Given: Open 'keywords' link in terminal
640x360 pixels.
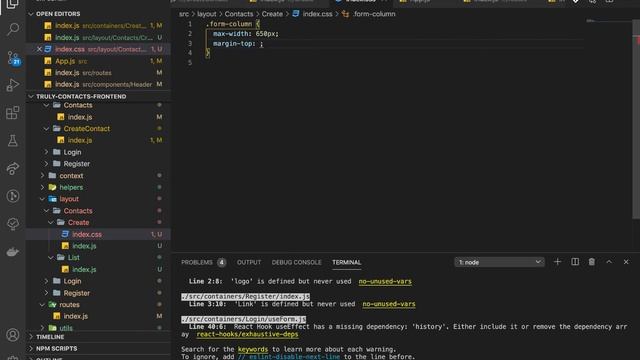Looking at the screenshot, I should pyautogui.click(x=253, y=349).
